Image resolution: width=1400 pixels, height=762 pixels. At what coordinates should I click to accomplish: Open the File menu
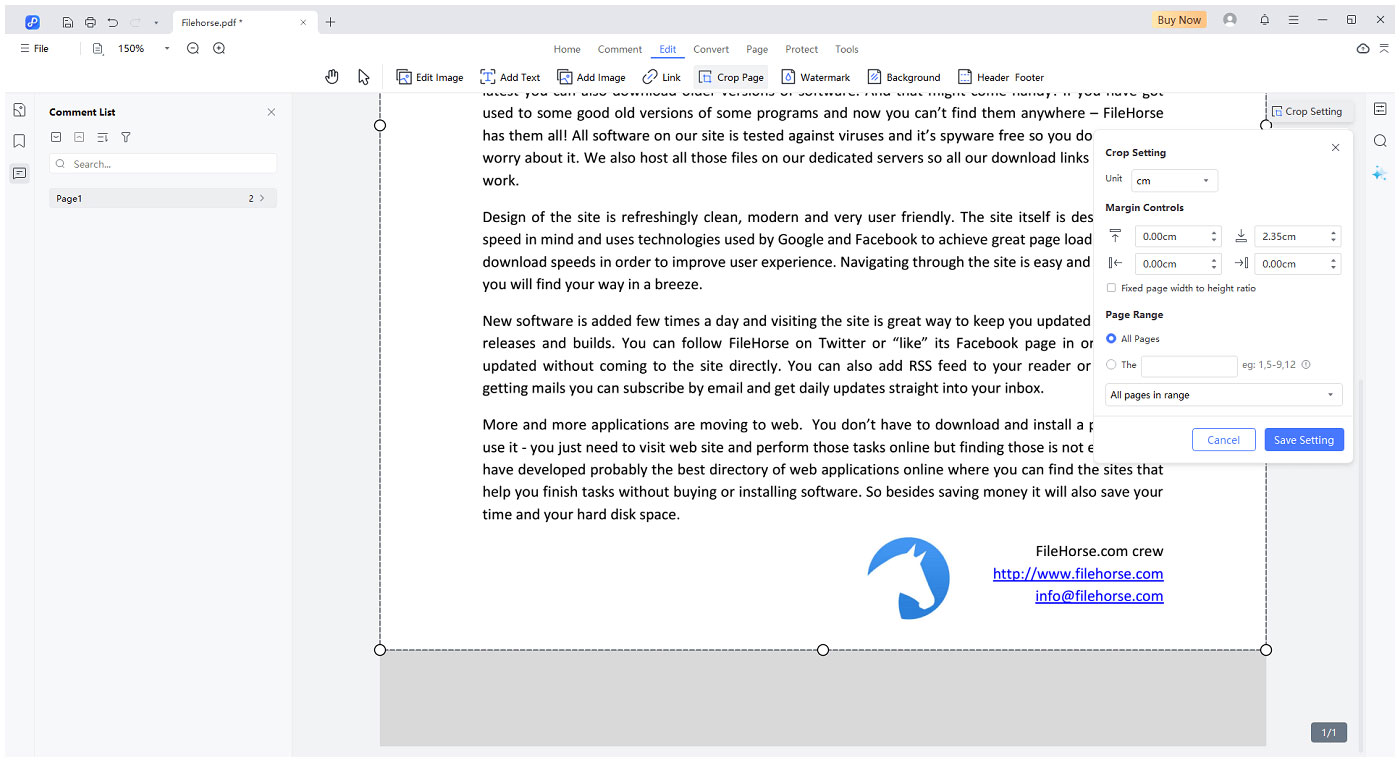tap(34, 48)
